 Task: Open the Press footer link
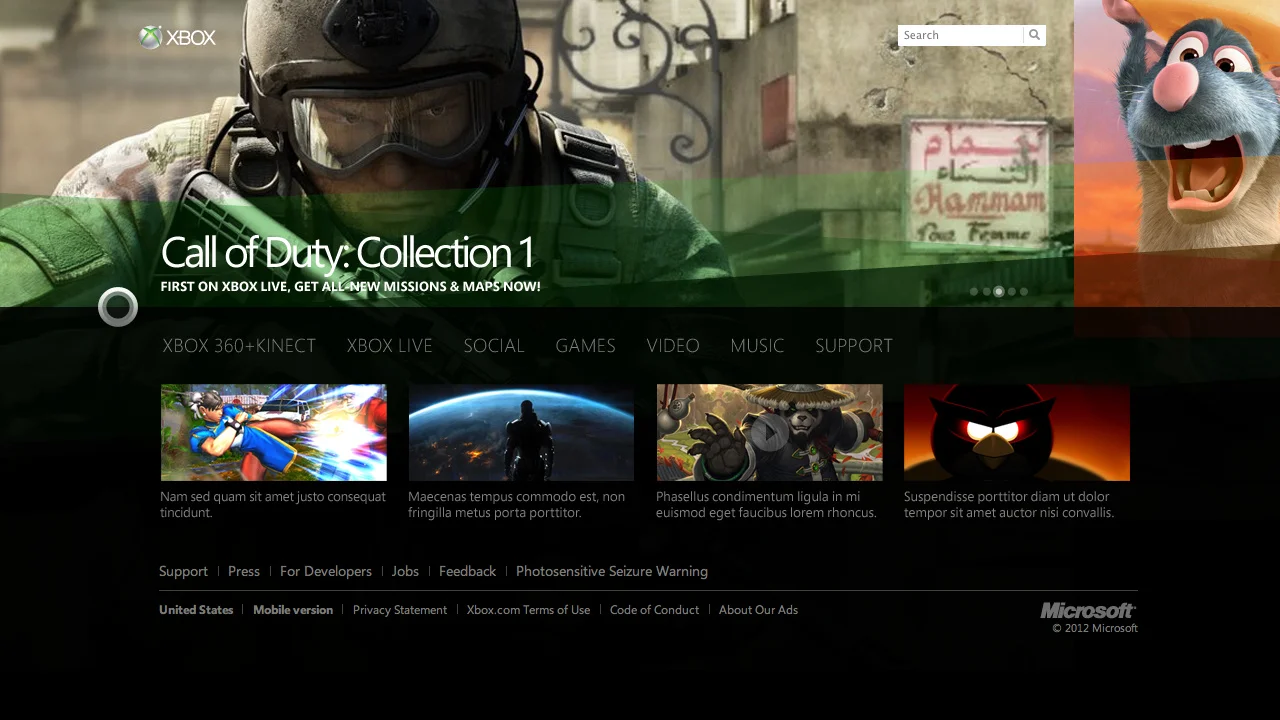(x=244, y=572)
